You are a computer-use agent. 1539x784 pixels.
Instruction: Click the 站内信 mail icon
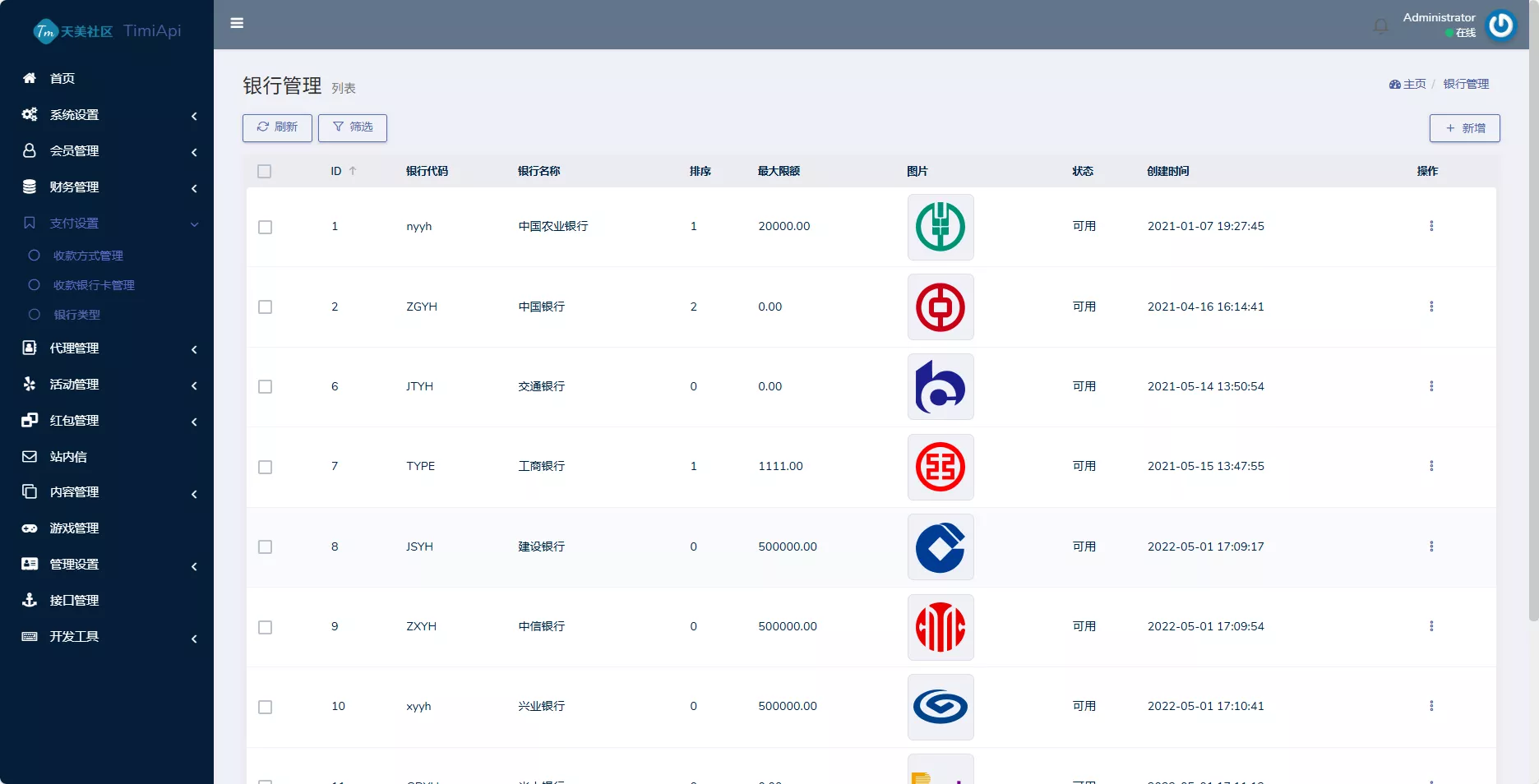30,457
